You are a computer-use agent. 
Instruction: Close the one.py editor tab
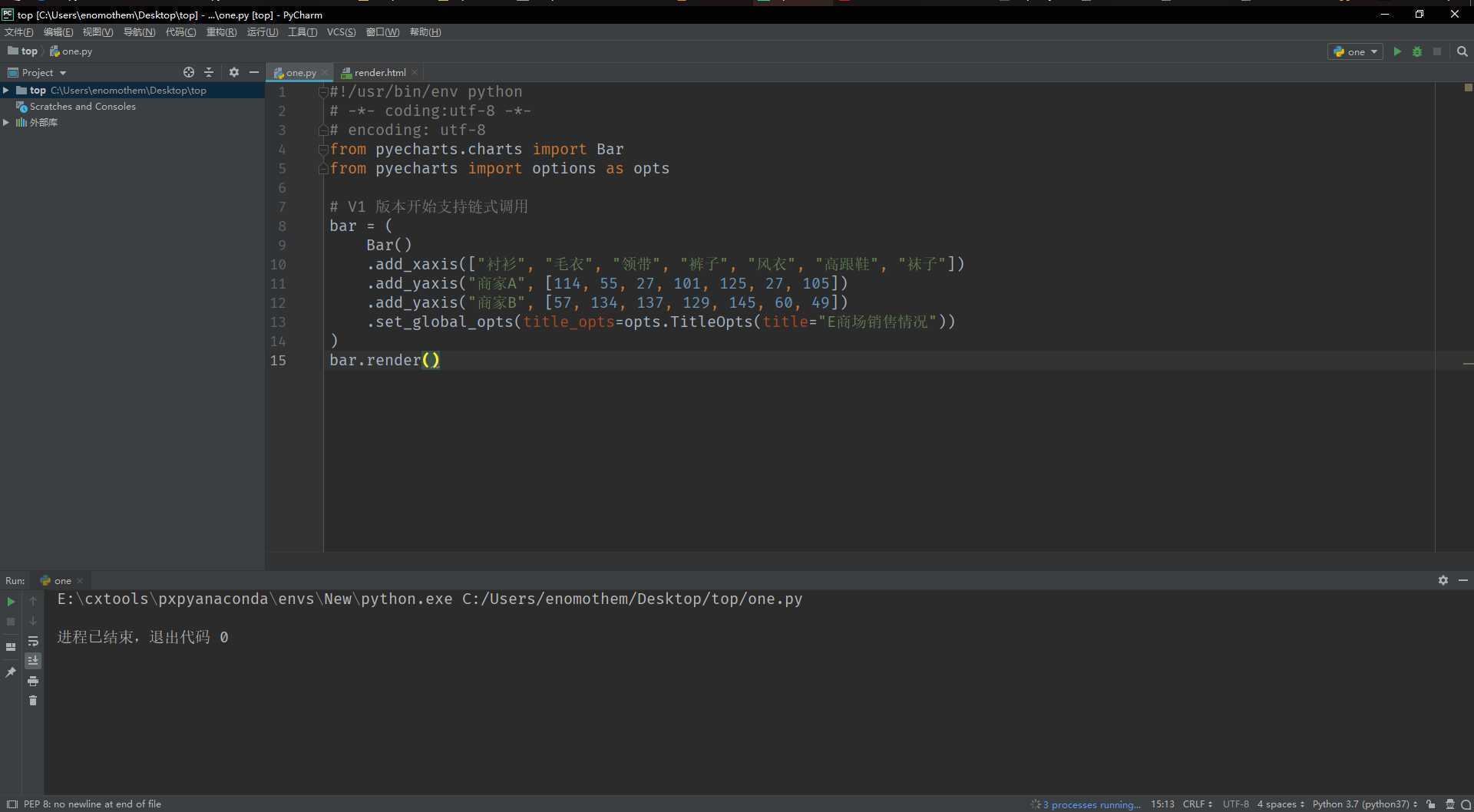coord(325,72)
